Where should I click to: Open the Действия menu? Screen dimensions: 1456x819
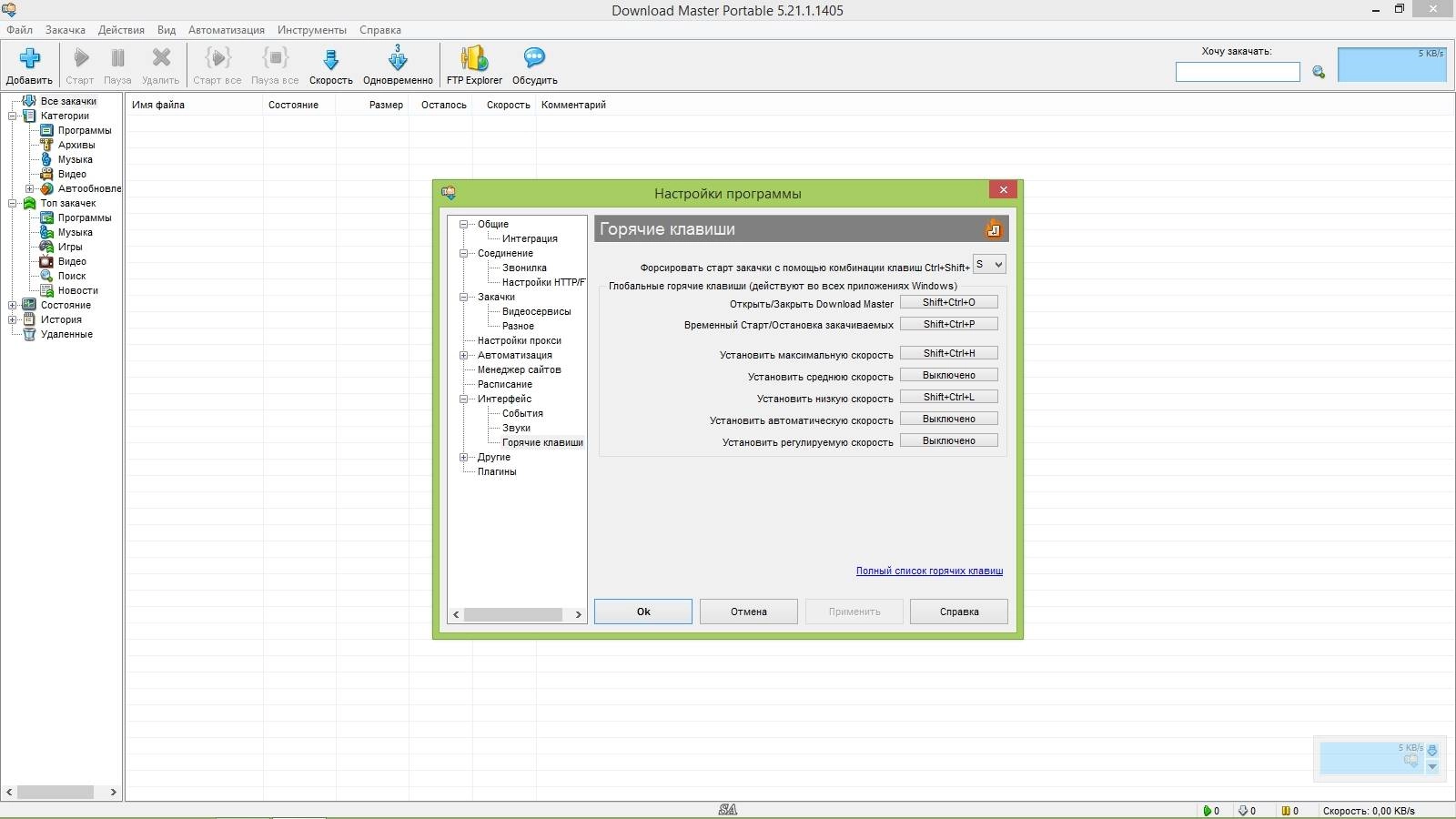click(121, 30)
